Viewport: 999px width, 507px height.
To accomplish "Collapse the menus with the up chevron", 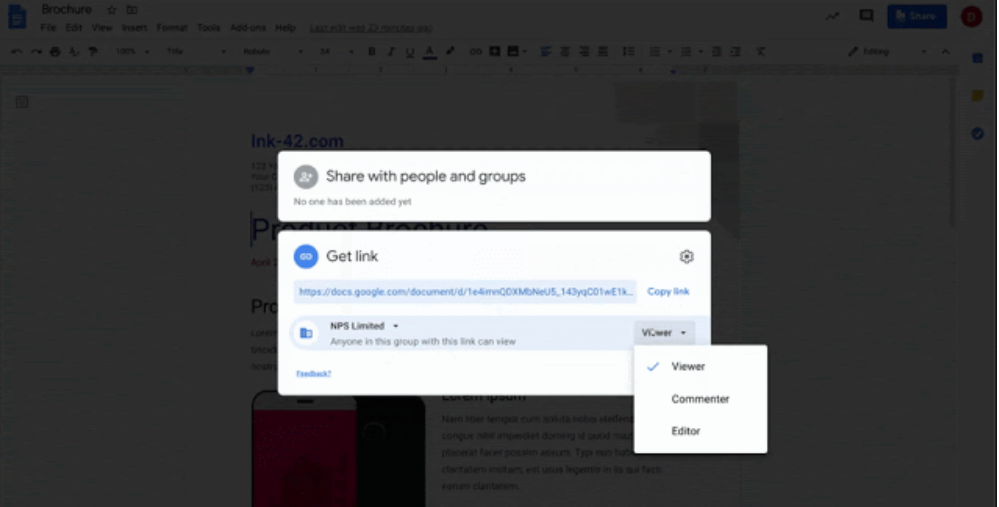I will (945, 52).
